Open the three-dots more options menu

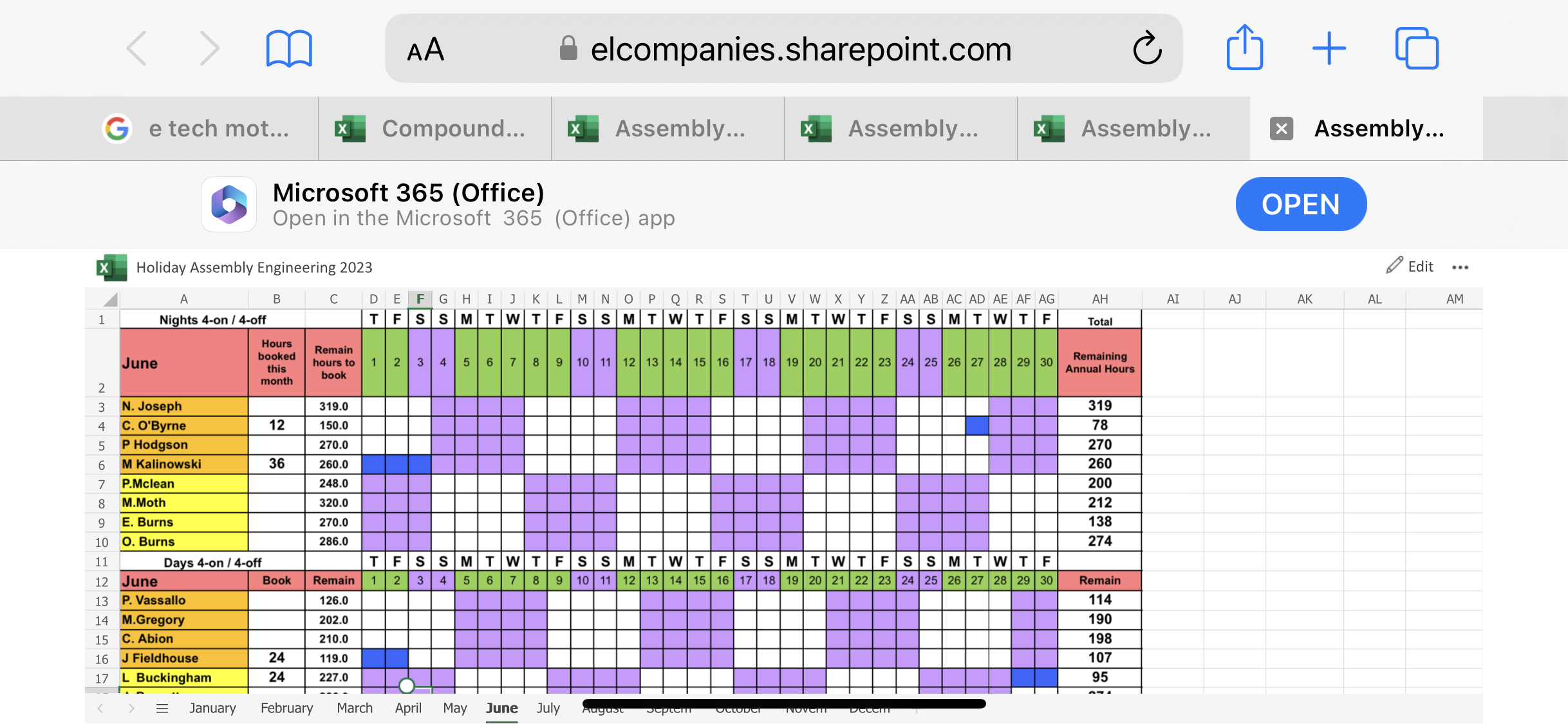[x=1460, y=267]
